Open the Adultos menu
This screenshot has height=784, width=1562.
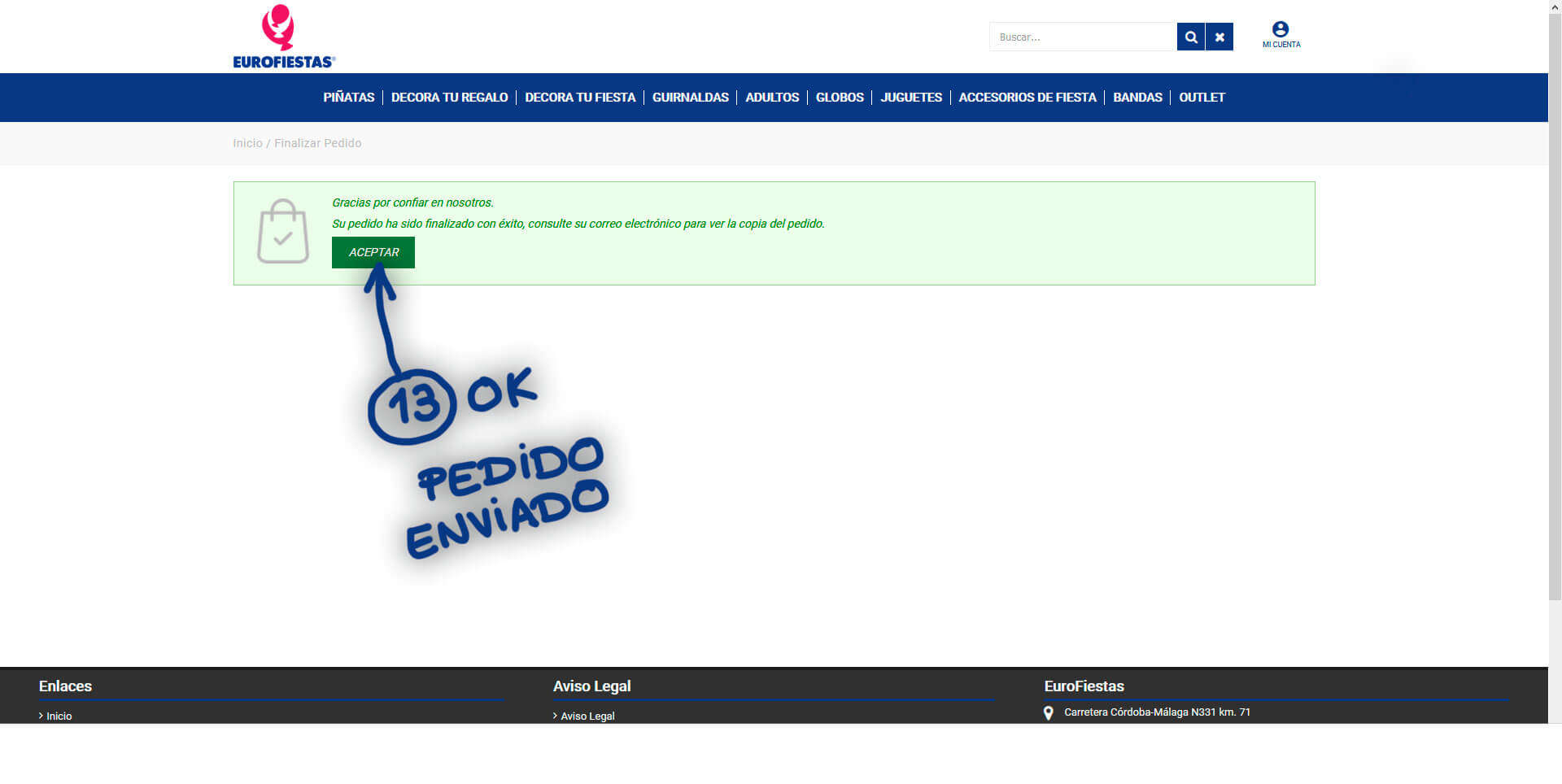772,98
